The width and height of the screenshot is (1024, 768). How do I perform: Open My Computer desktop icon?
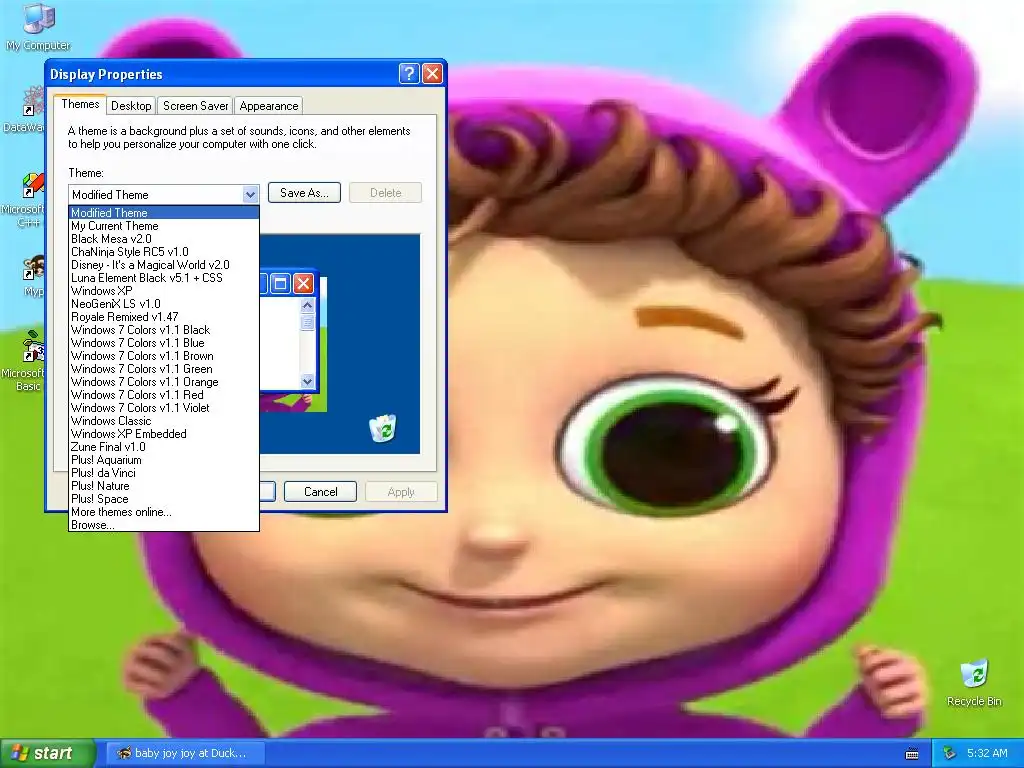click(x=38, y=27)
